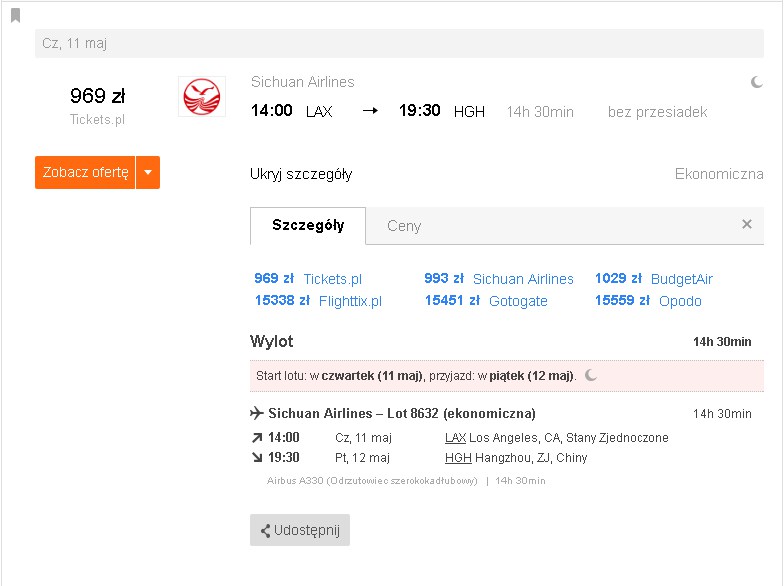Switch to the Ceny tab
This screenshot has height=586, width=784.
(404, 226)
